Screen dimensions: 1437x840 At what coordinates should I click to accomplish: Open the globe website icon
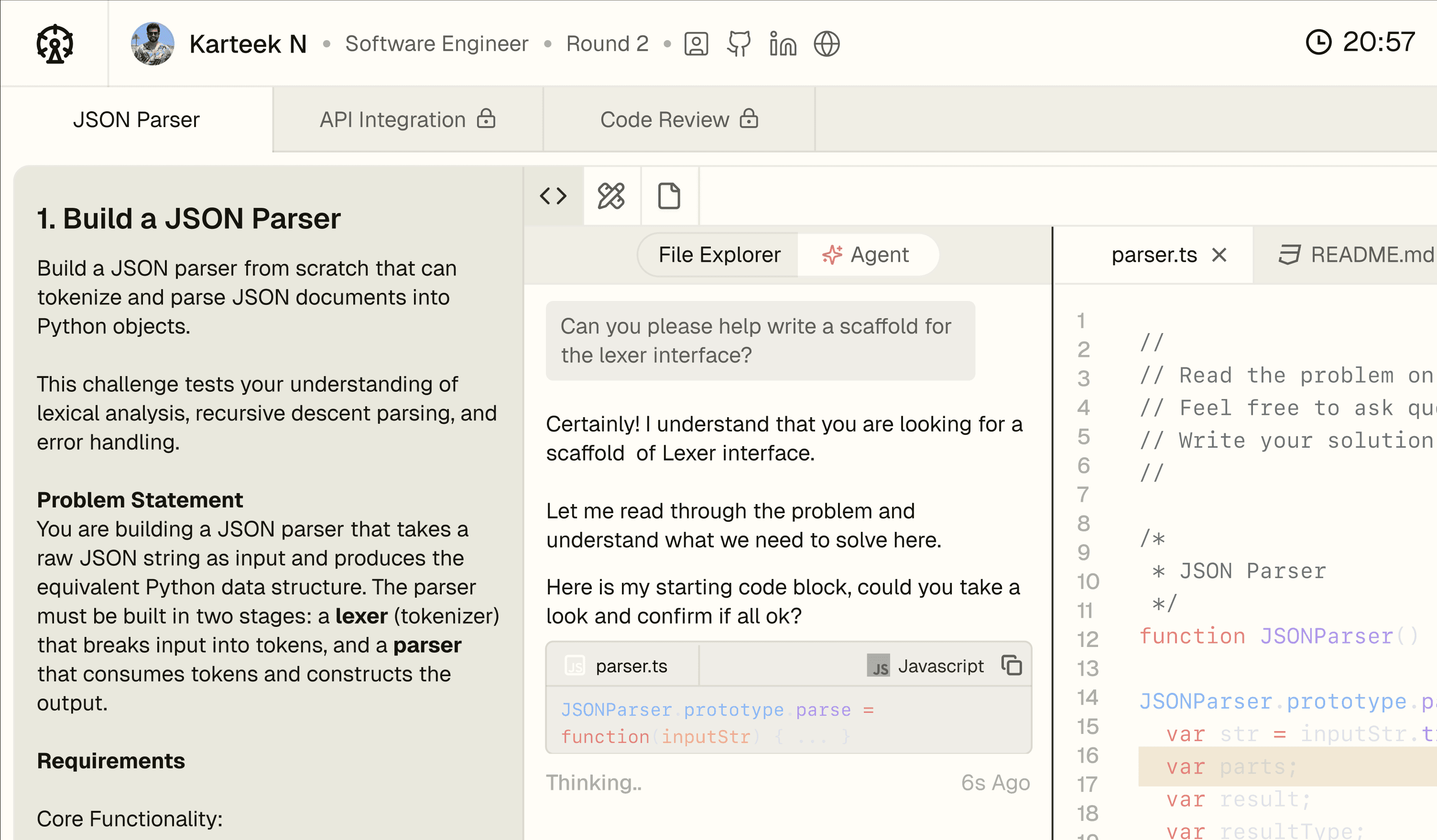click(826, 44)
